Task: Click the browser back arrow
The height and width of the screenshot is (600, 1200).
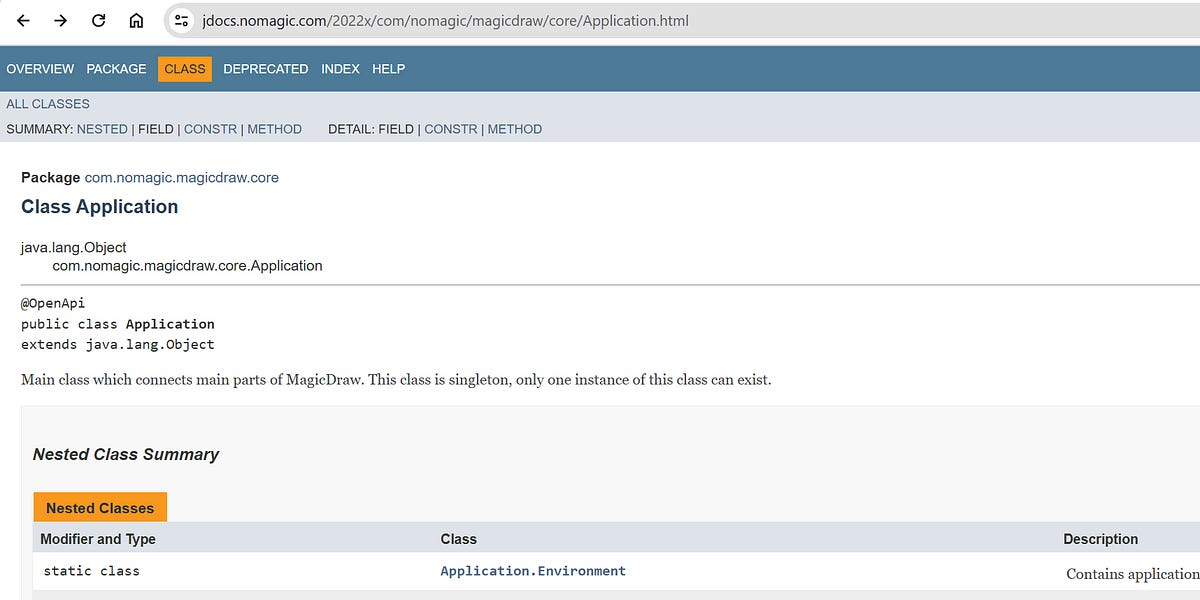Action: pyautogui.click(x=22, y=19)
